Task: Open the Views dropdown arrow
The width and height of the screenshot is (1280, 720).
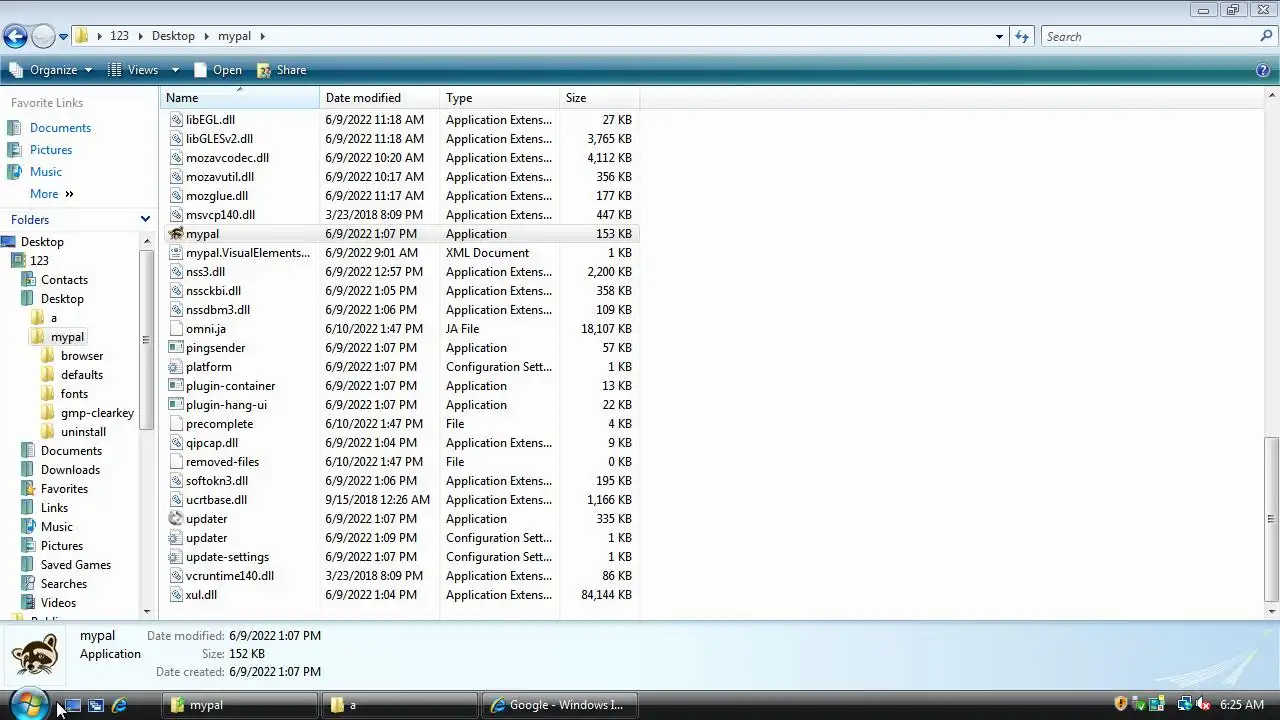Action: [175, 70]
